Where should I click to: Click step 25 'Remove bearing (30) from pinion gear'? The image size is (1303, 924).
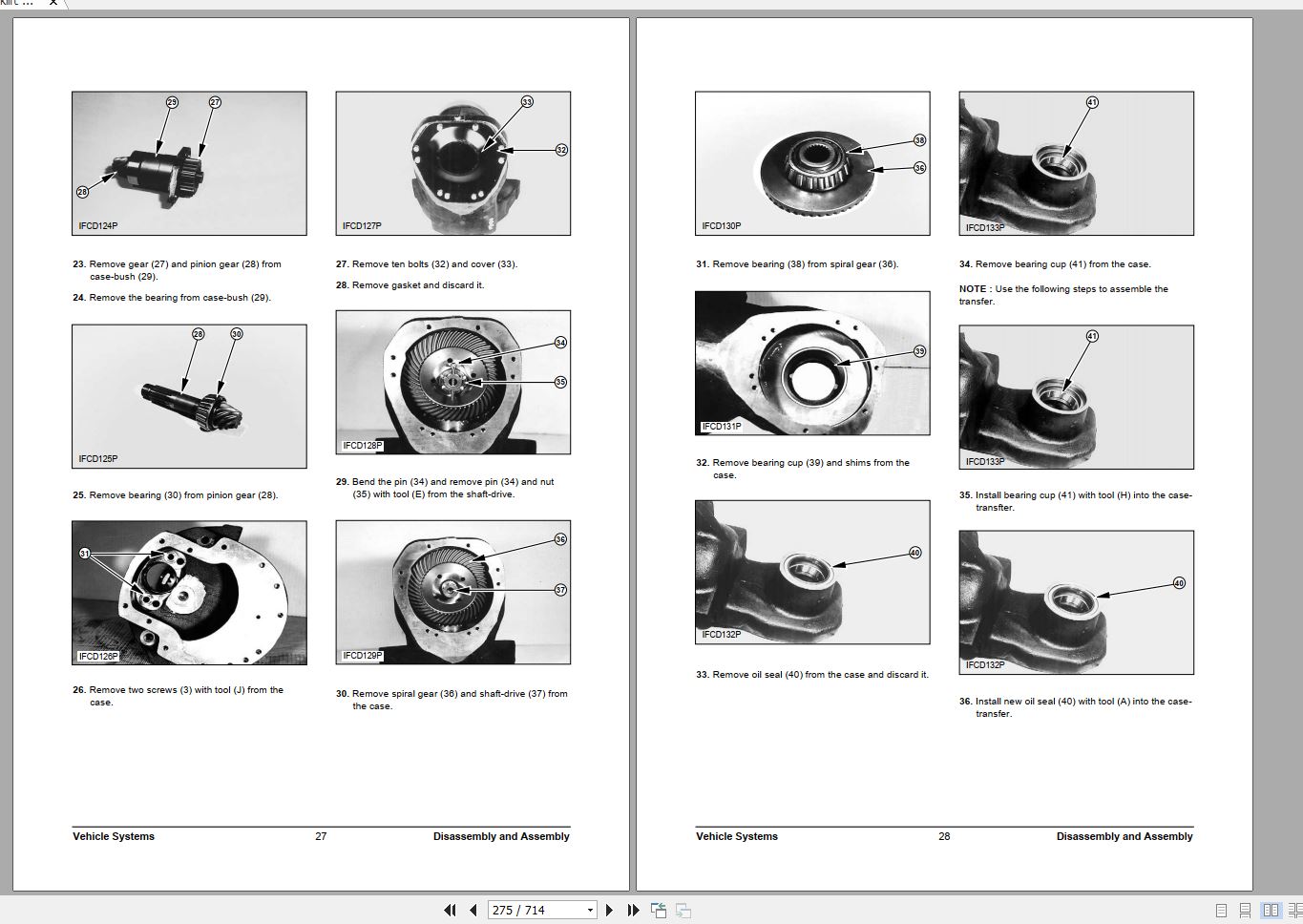(176, 495)
